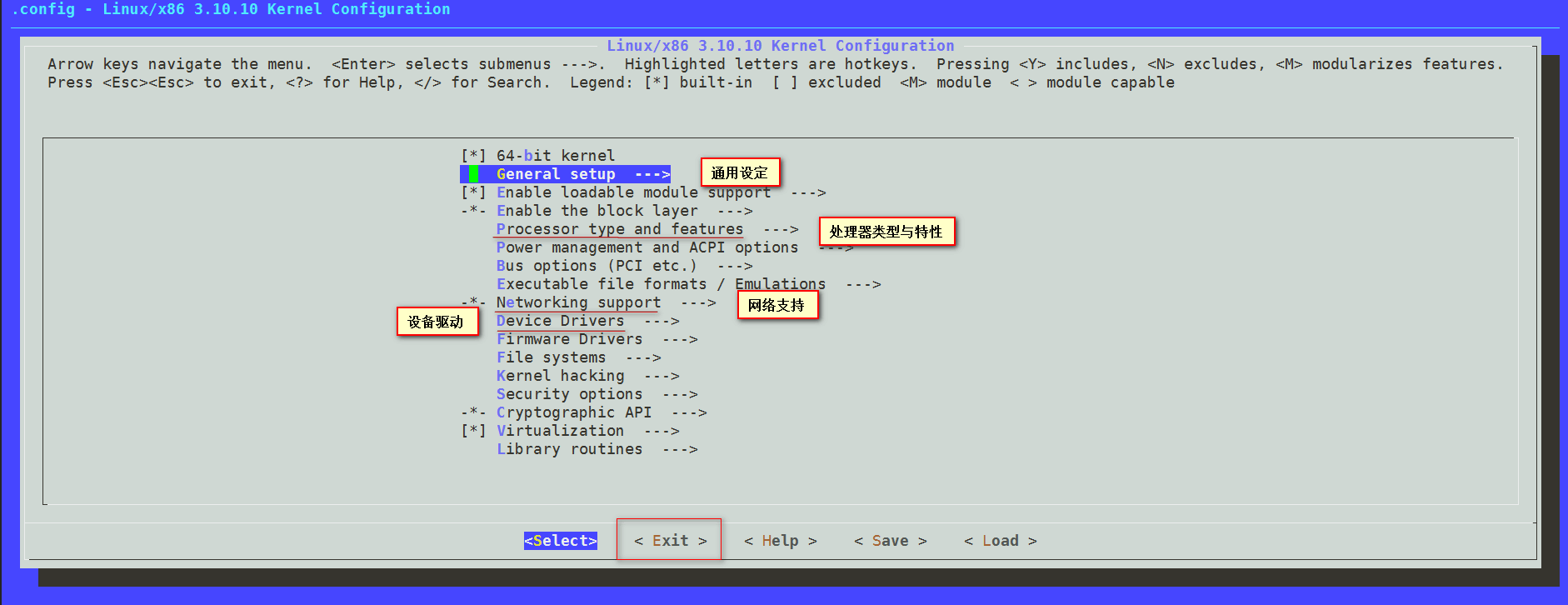This screenshot has width=1568, height=605.
Task: Click the arrow after File systems
Action: coord(643,357)
